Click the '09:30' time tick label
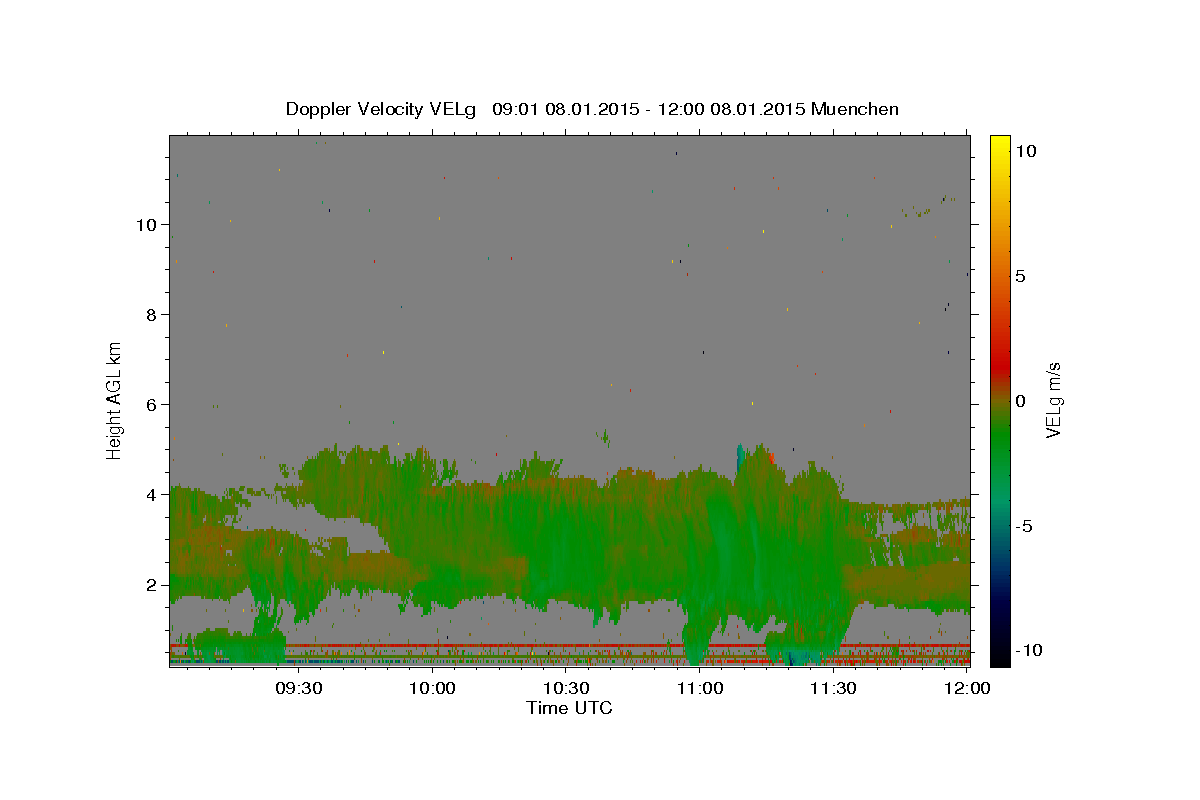 click(x=298, y=688)
